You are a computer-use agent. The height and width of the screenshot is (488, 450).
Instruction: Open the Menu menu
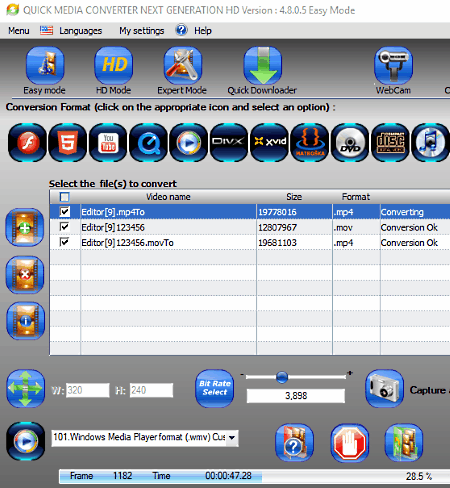click(19, 31)
